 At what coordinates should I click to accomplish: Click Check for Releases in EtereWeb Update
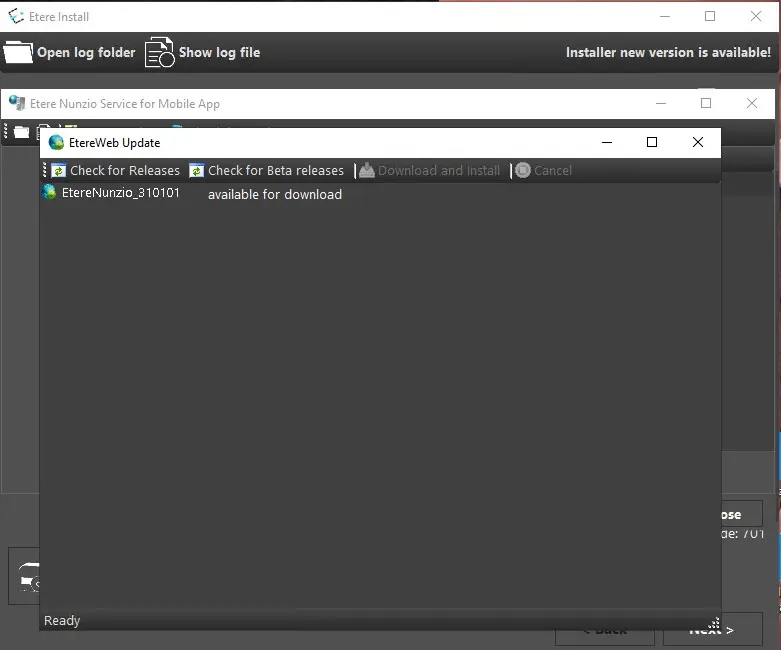pos(115,170)
